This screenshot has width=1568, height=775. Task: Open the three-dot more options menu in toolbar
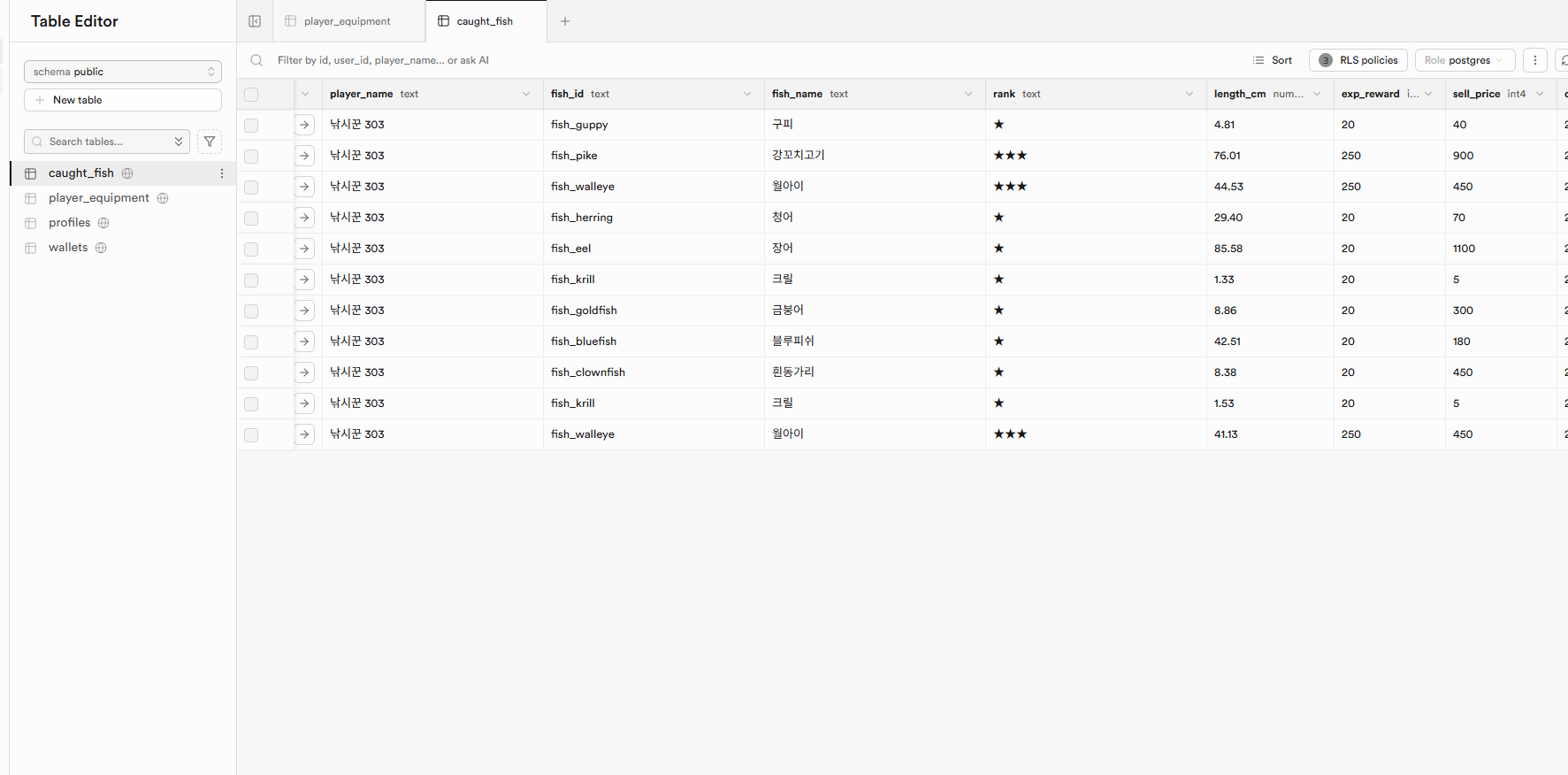click(1535, 60)
